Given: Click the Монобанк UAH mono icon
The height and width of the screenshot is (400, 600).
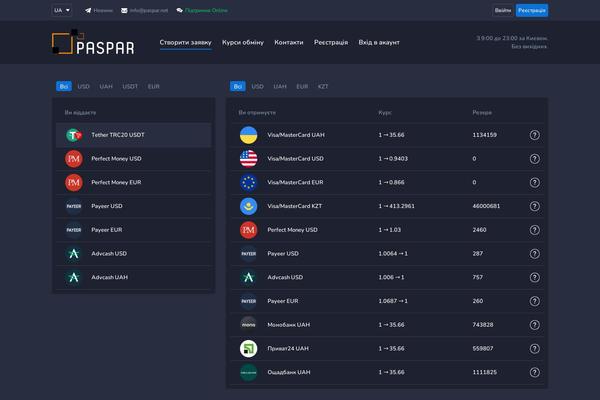Looking at the screenshot, I should coord(248,325).
